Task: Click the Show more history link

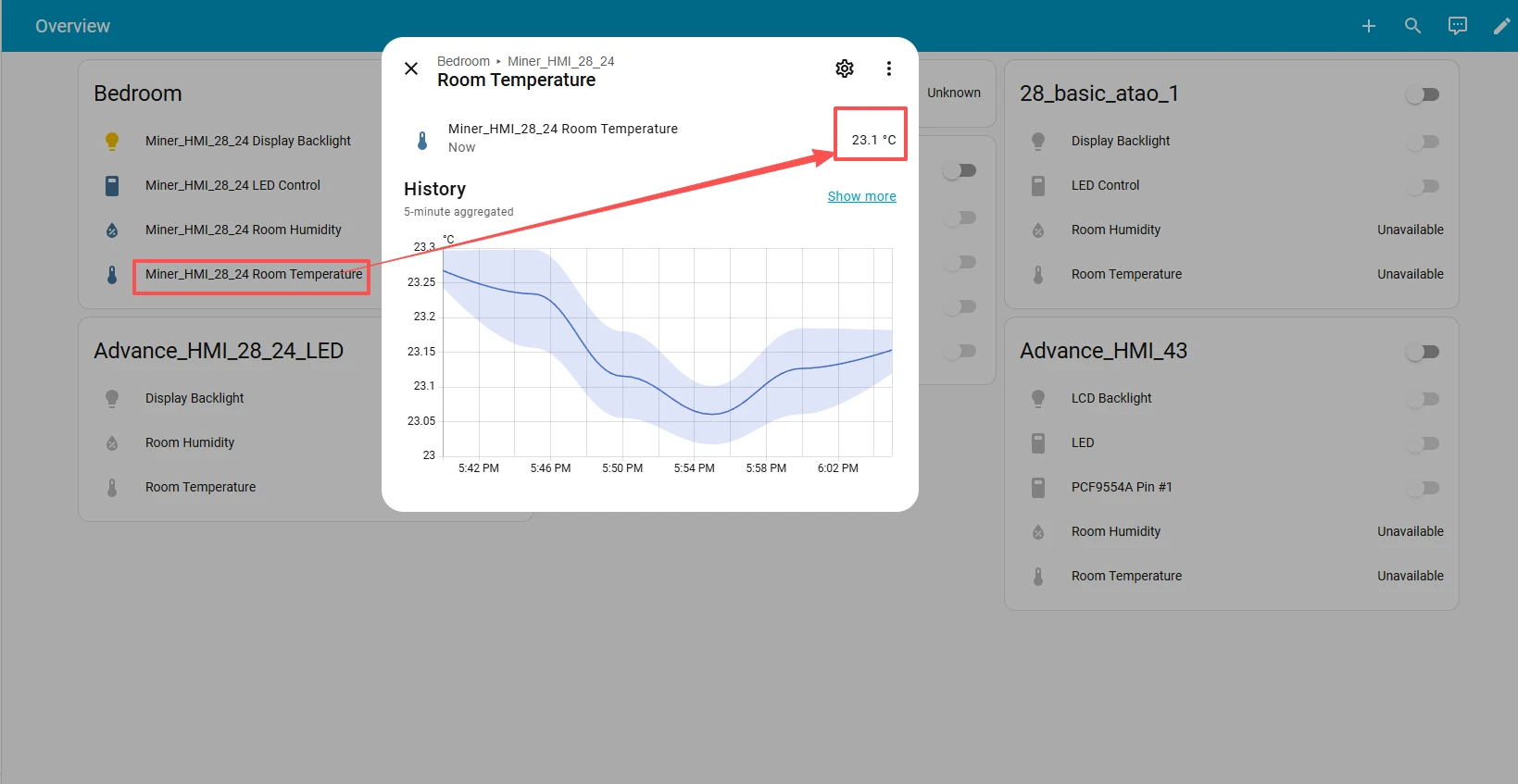Action: (861, 196)
